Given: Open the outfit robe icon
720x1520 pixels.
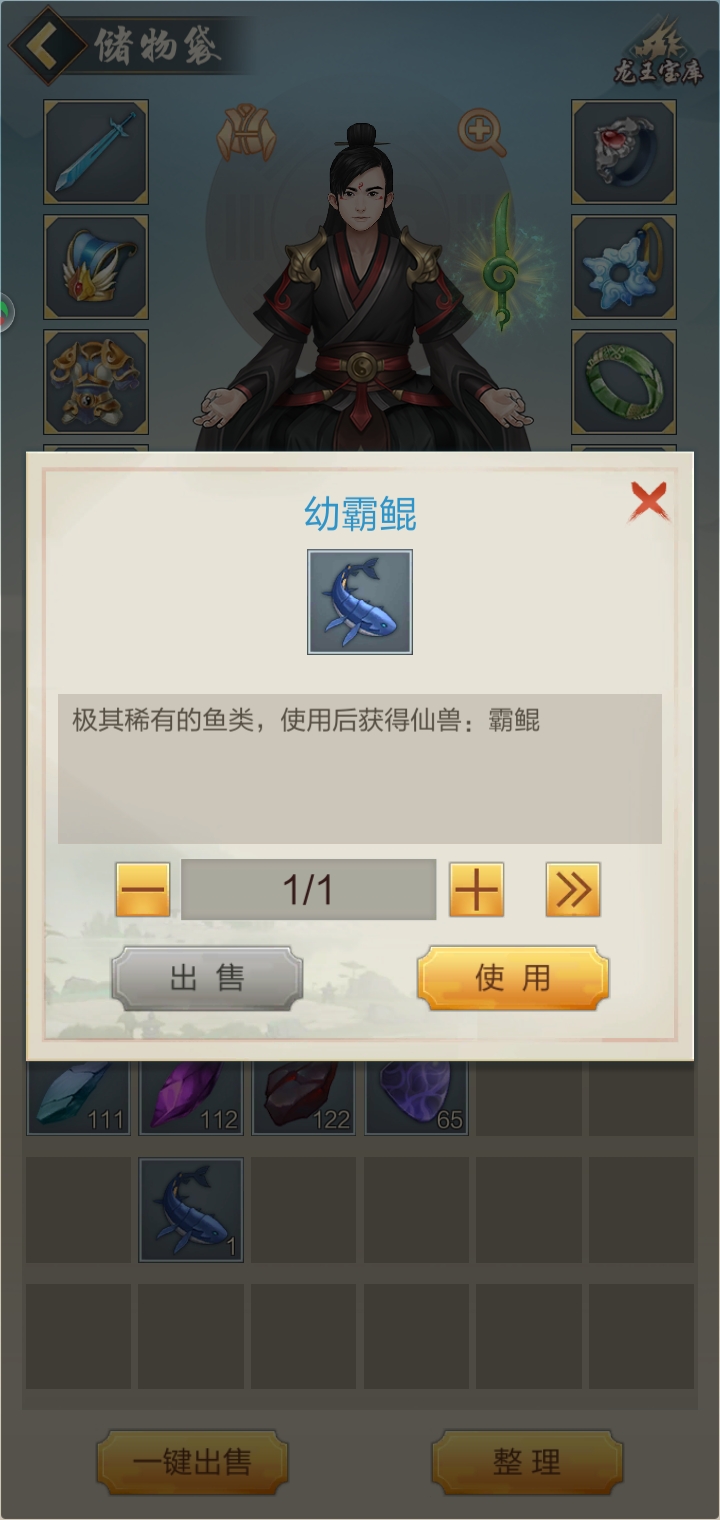Looking at the screenshot, I should click(x=246, y=132).
